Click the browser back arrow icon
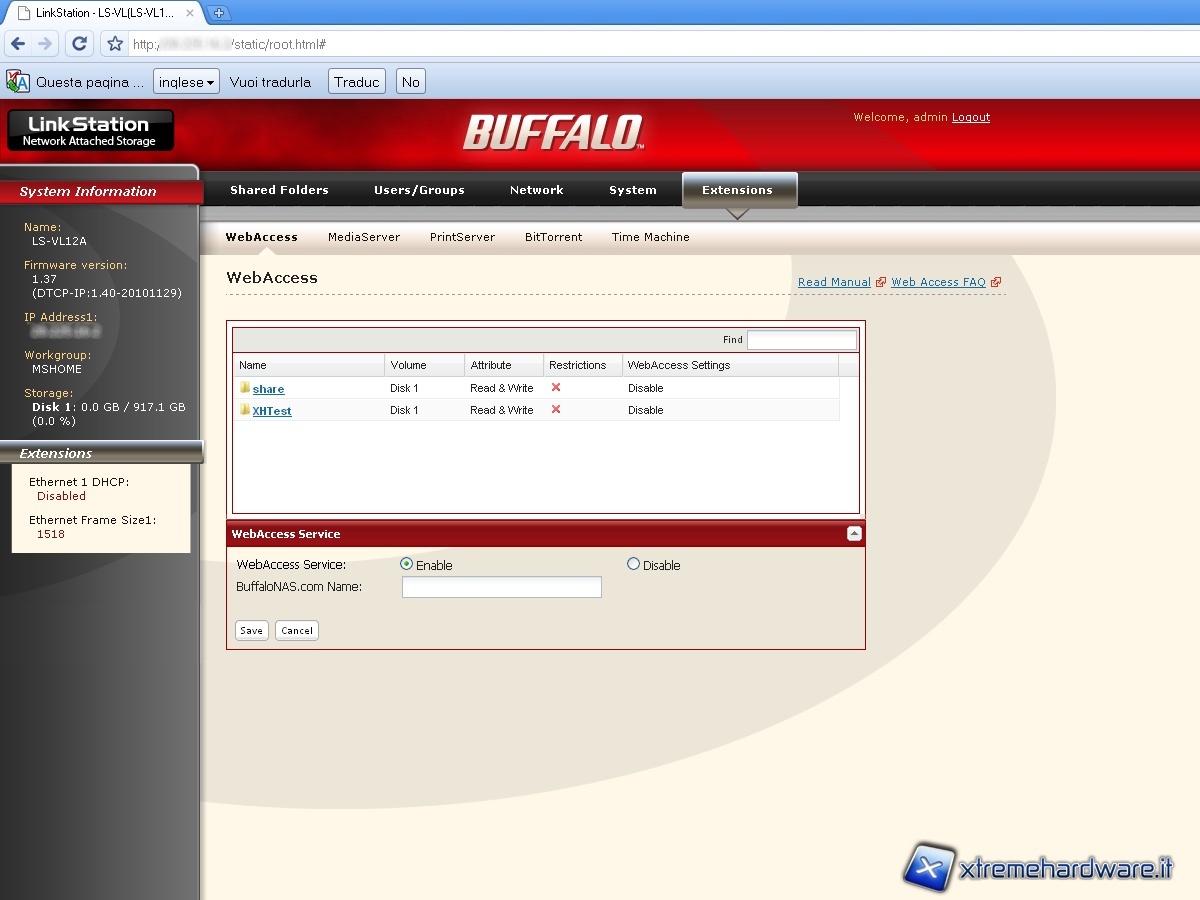Screen dimensions: 1200x900 [x=18, y=44]
